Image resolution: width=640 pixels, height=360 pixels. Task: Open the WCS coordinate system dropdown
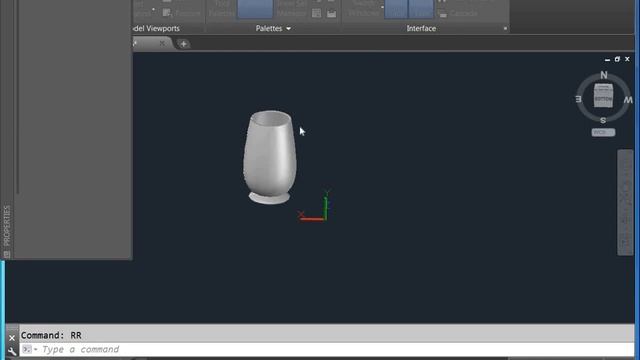(x=603, y=132)
